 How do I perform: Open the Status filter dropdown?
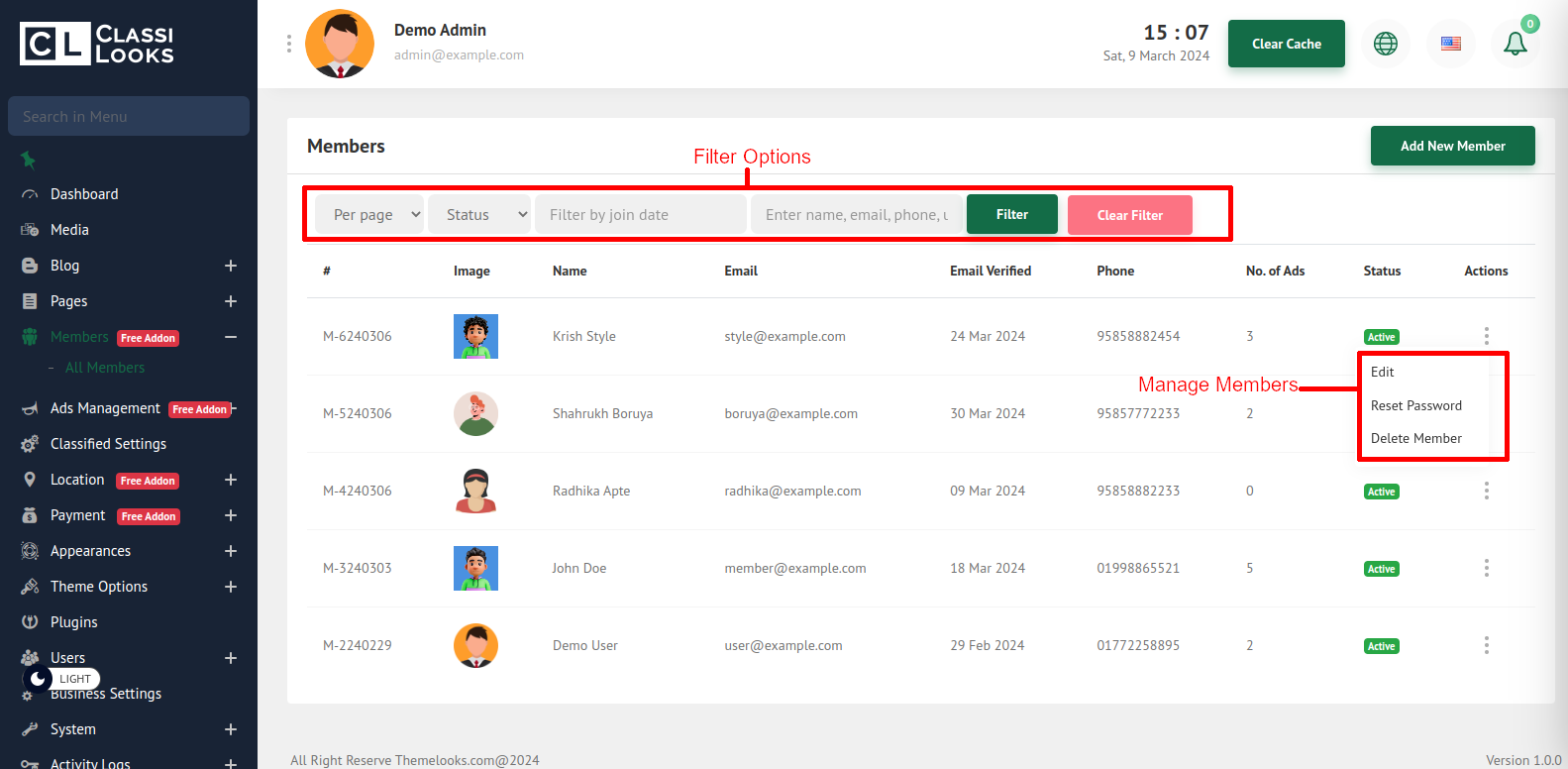coord(479,215)
